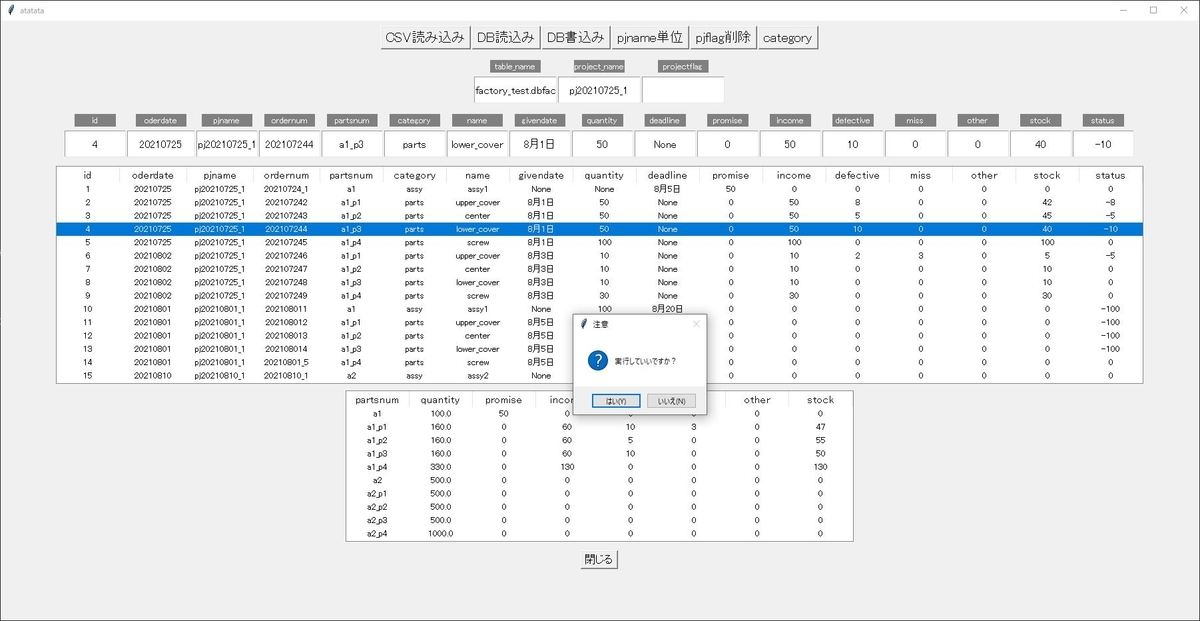Screen dimensions: 1200x621
Task: Click the status entry field showing -10
Action: pyautogui.click(x=1103, y=144)
